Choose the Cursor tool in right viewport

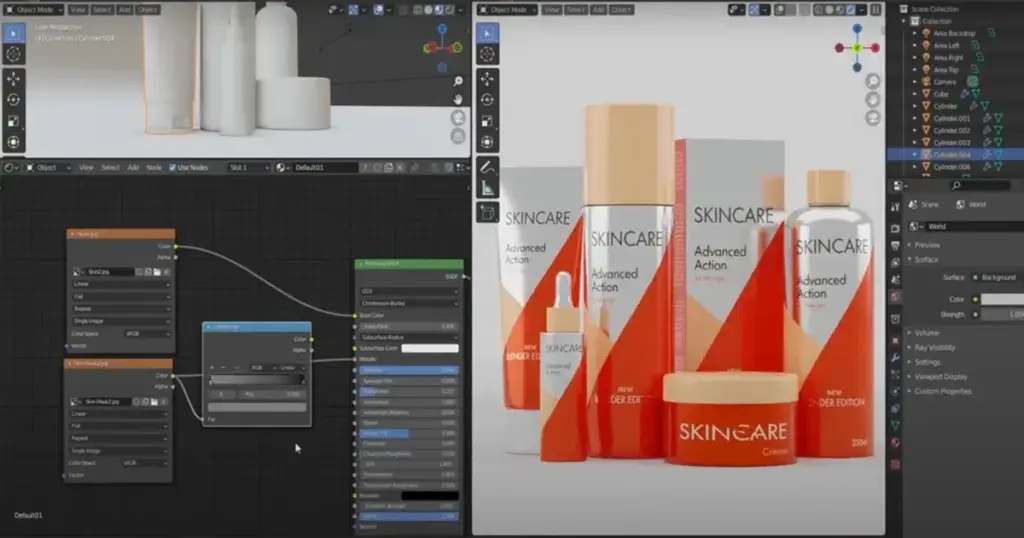pos(487,54)
